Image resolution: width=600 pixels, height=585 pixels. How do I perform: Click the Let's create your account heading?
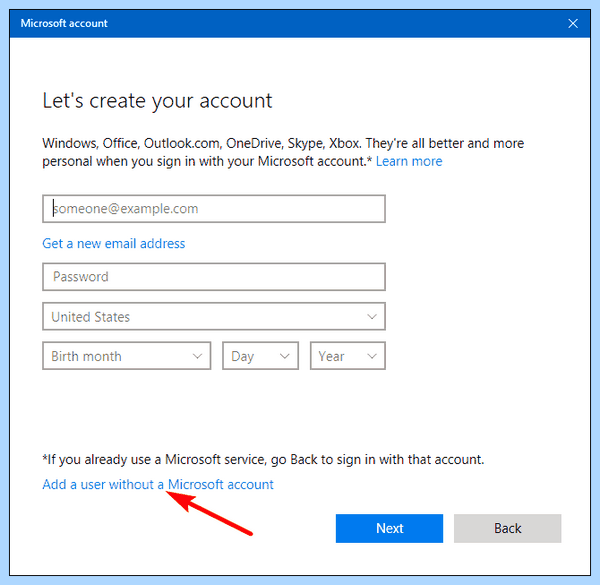point(157,101)
